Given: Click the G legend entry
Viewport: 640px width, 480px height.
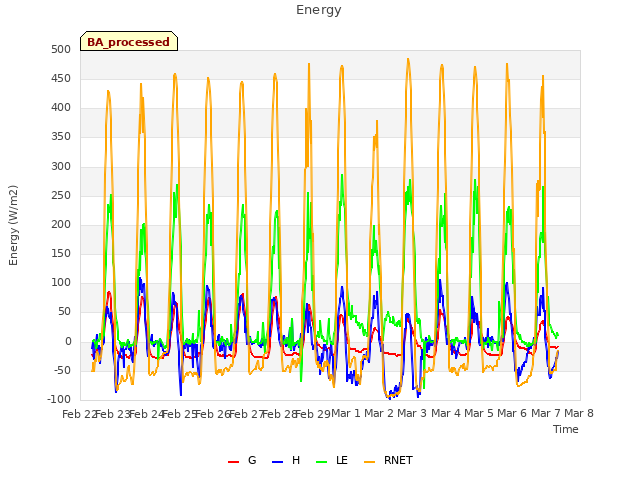Looking at the screenshot, I should pos(242,460).
